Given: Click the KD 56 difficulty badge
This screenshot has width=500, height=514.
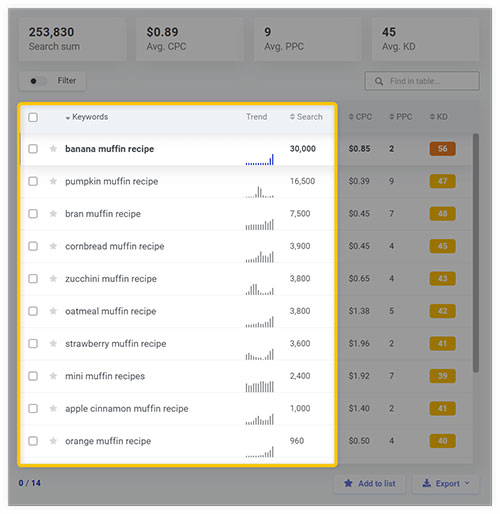Looking at the screenshot, I should tap(442, 148).
